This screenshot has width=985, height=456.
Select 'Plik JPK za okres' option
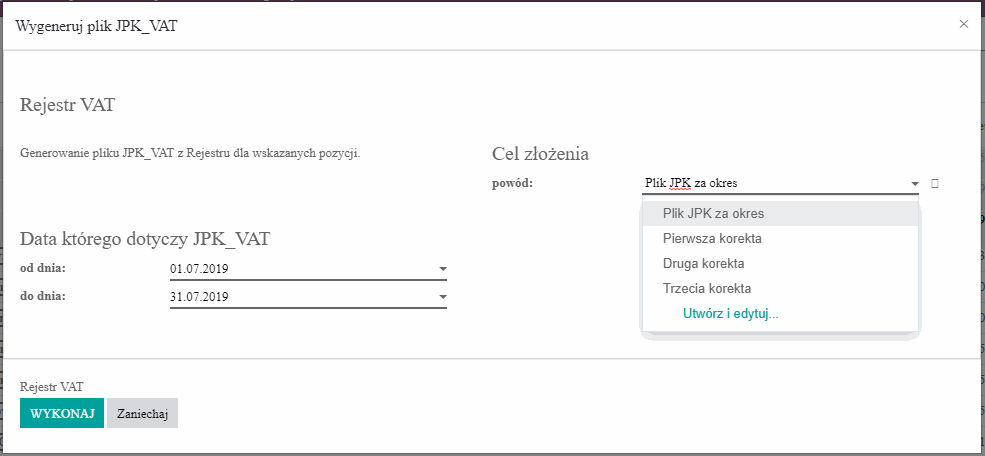(x=713, y=213)
